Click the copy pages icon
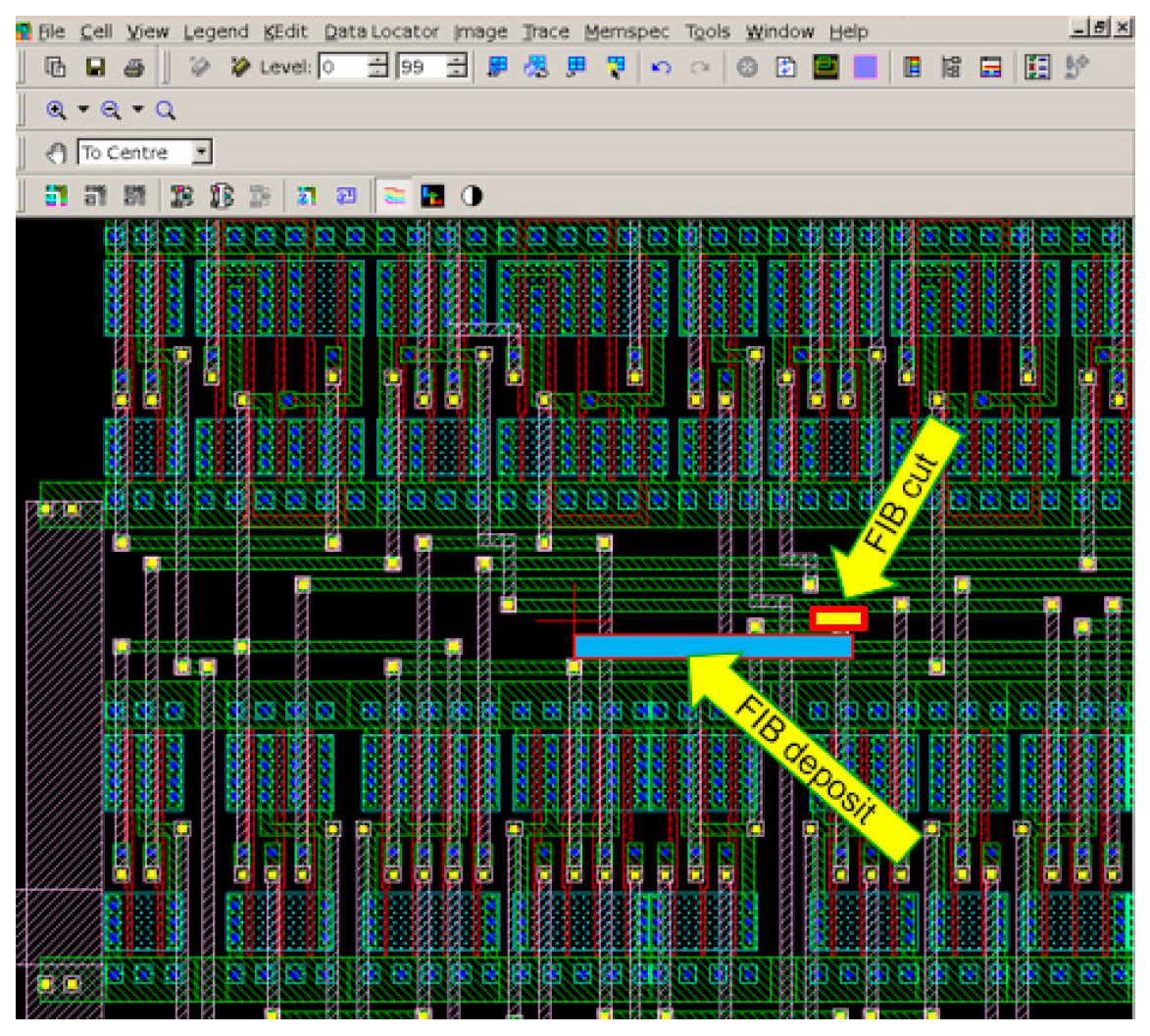The width and height of the screenshot is (1150, 1036). point(56,68)
